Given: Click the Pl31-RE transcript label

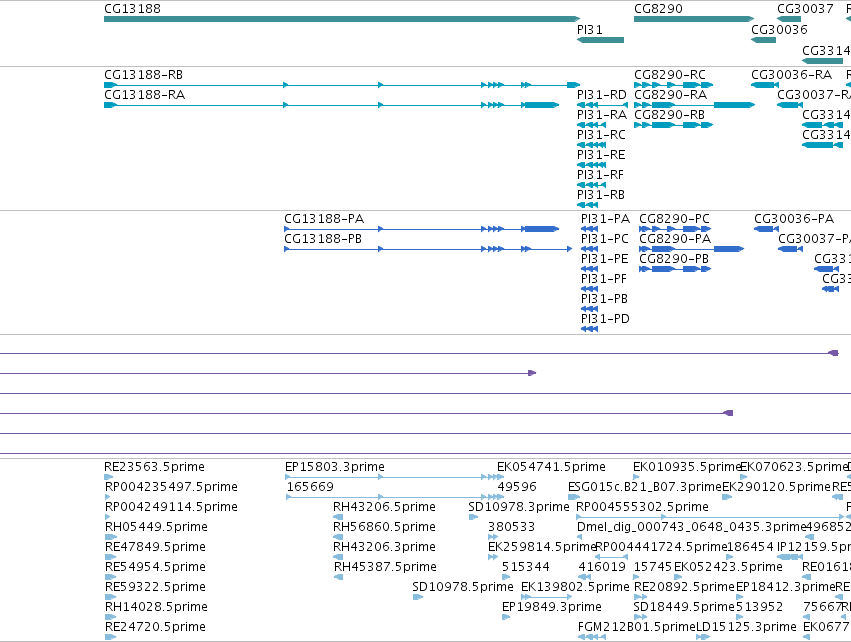Looking at the screenshot, I should click(601, 155).
